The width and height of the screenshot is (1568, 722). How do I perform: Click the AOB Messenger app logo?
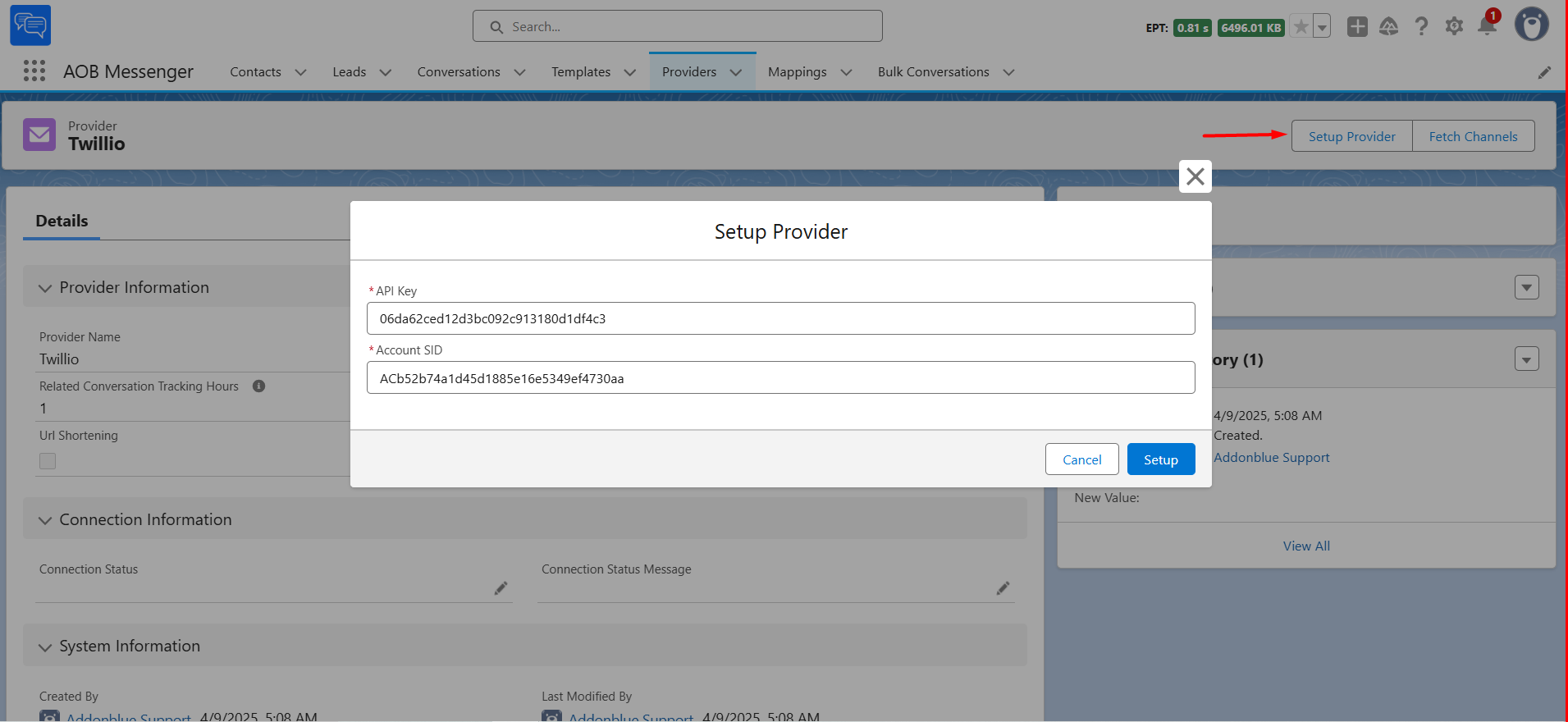(30, 25)
